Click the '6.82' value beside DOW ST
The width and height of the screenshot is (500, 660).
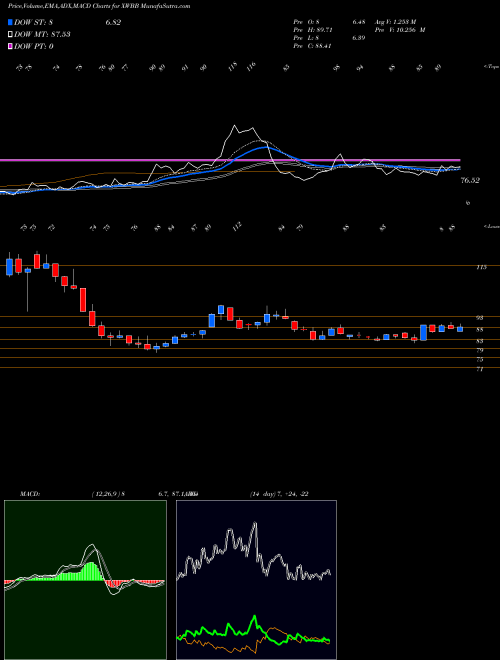pos(113,23)
